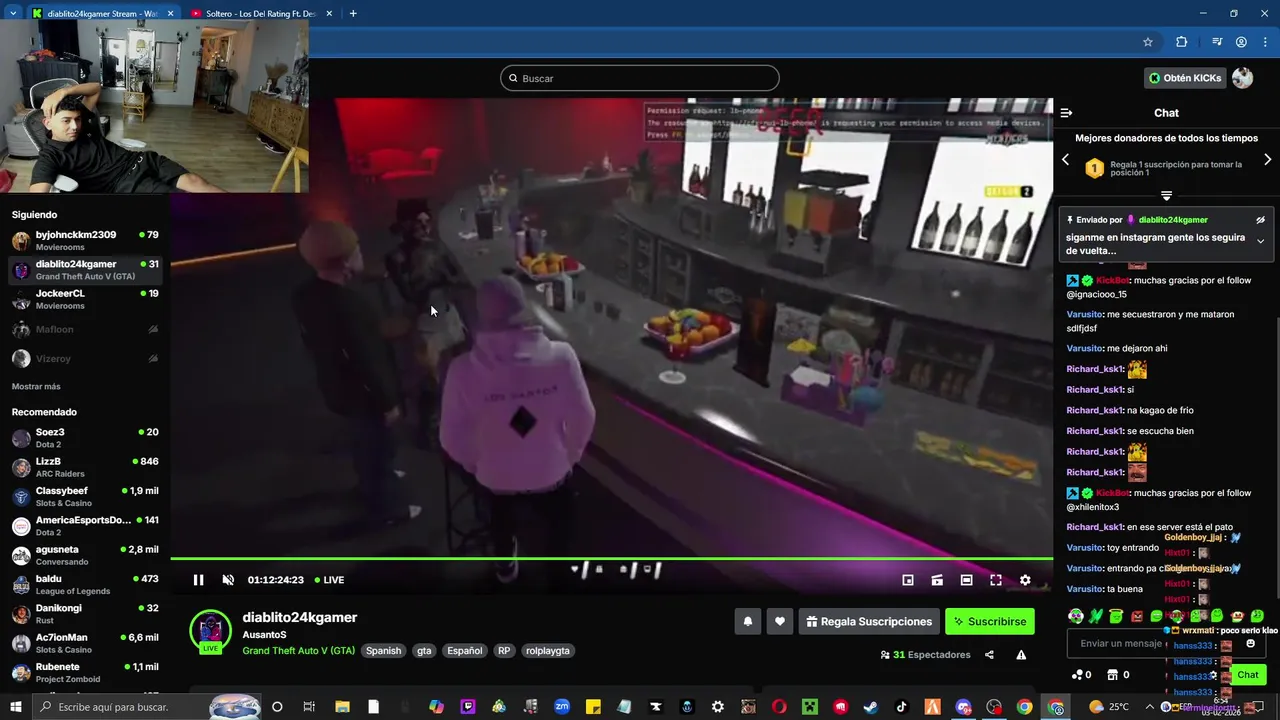This screenshot has width=1280, height=720.
Task: Select diablito24kgamer in Siguiendo list
Action: tap(85, 270)
